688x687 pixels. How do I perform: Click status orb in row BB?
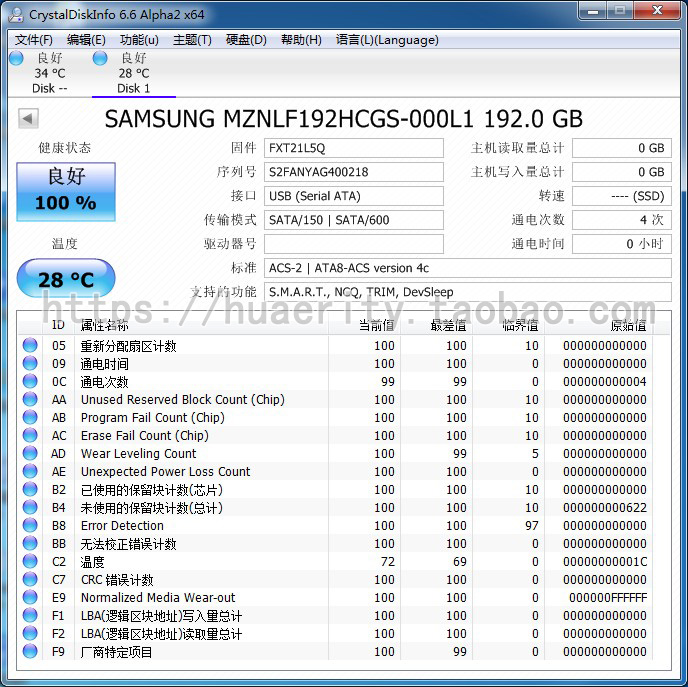point(30,543)
